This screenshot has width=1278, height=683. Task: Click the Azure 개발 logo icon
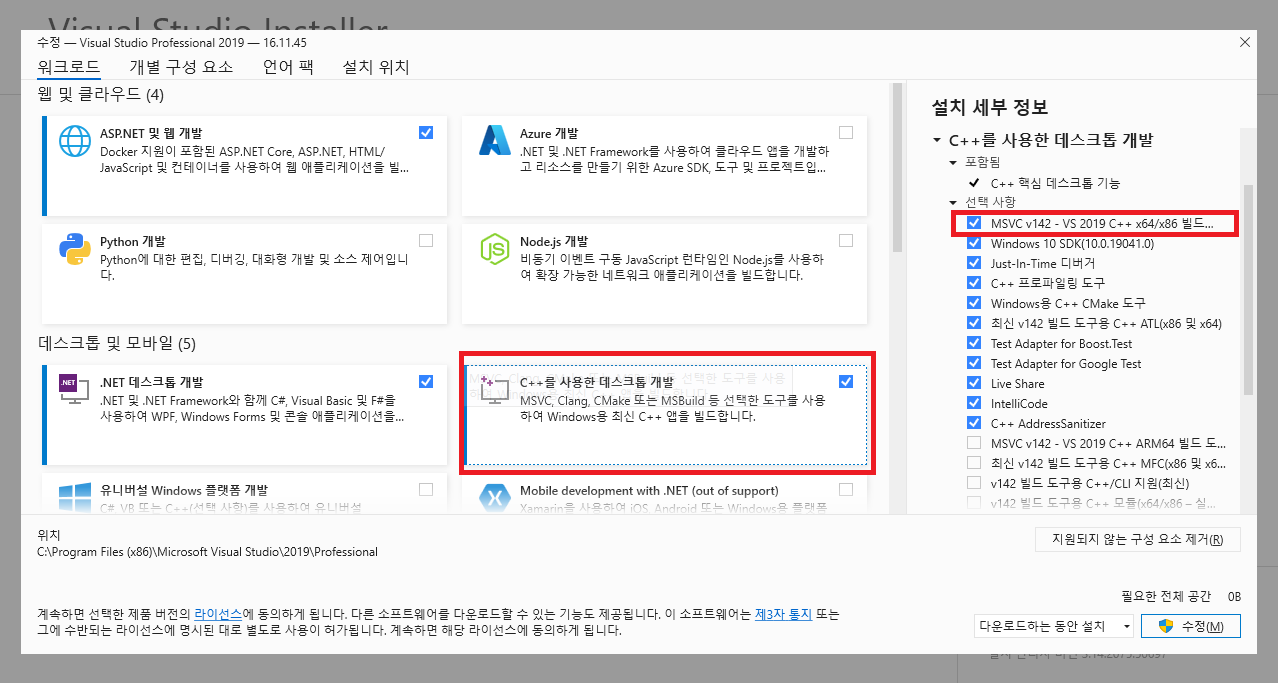pyautogui.click(x=495, y=141)
